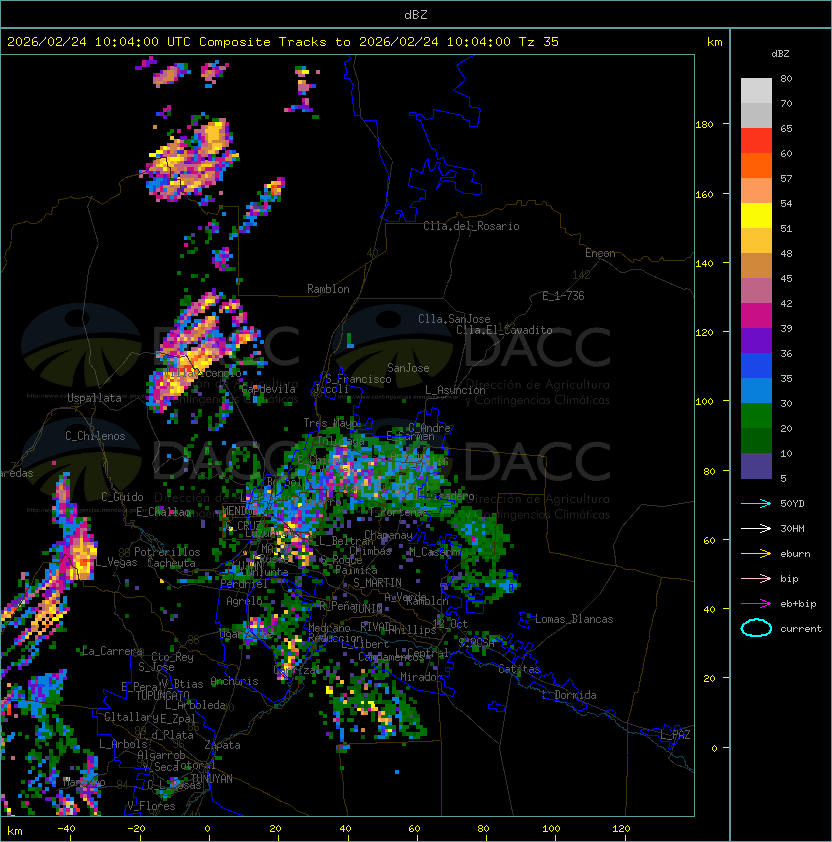Click the L_PAZ place label
Screen dimensions: 832x842
(x=675, y=735)
